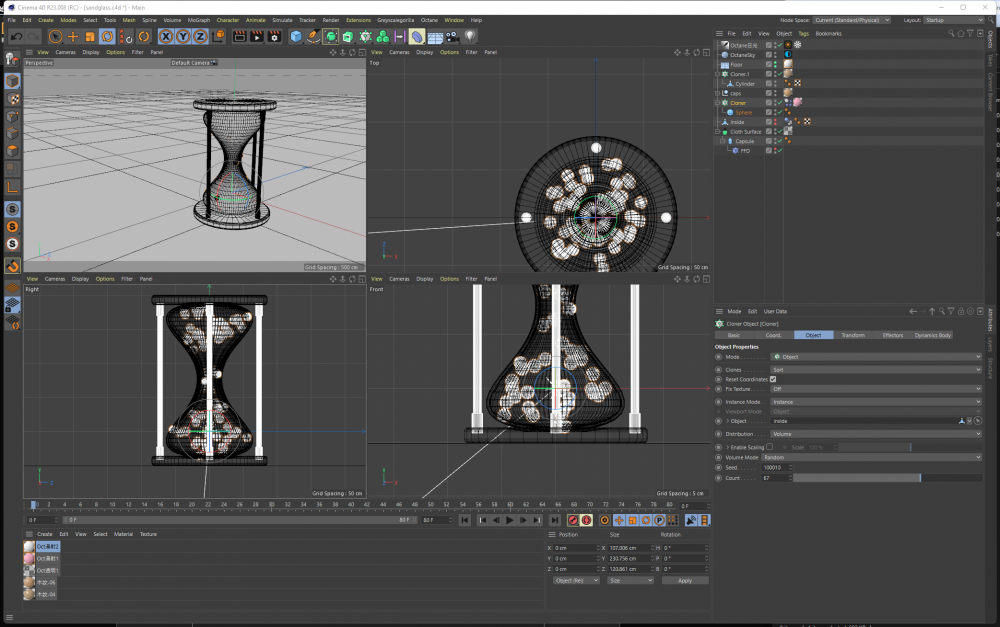Open the Distribution dropdown set to Volume
Image resolution: width=1000 pixels, height=627 pixels.
876,434
